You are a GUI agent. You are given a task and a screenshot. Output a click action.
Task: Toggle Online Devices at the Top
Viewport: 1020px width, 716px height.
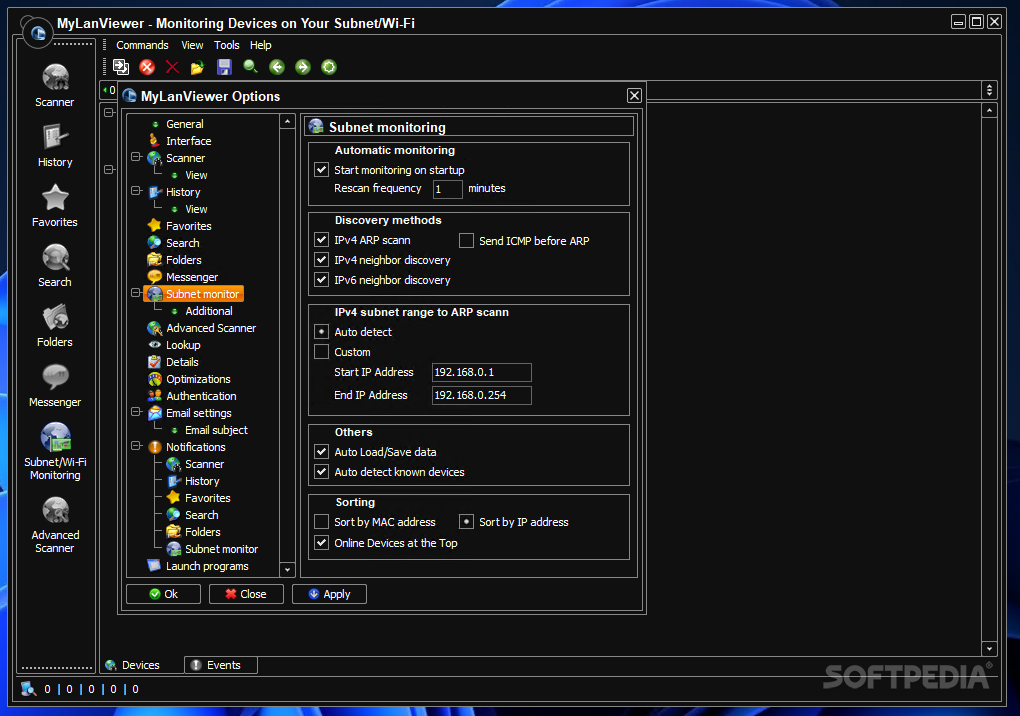(x=321, y=542)
